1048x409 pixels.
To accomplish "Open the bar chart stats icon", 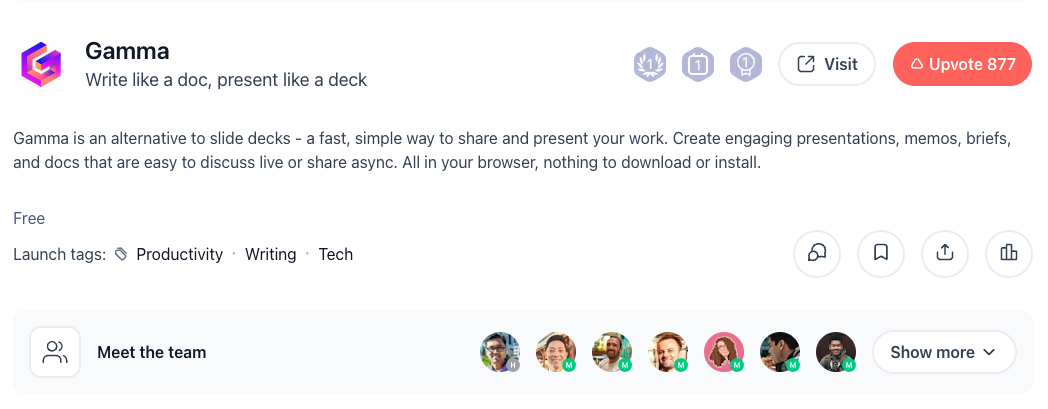I will pos(1009,254).
